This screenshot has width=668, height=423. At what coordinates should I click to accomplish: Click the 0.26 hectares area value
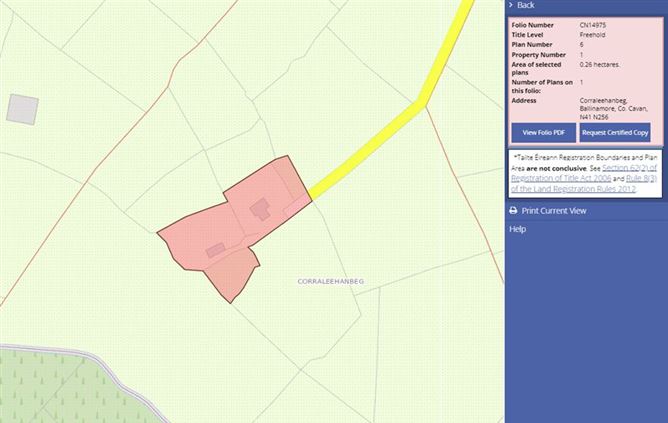click(x=599, y=65)
